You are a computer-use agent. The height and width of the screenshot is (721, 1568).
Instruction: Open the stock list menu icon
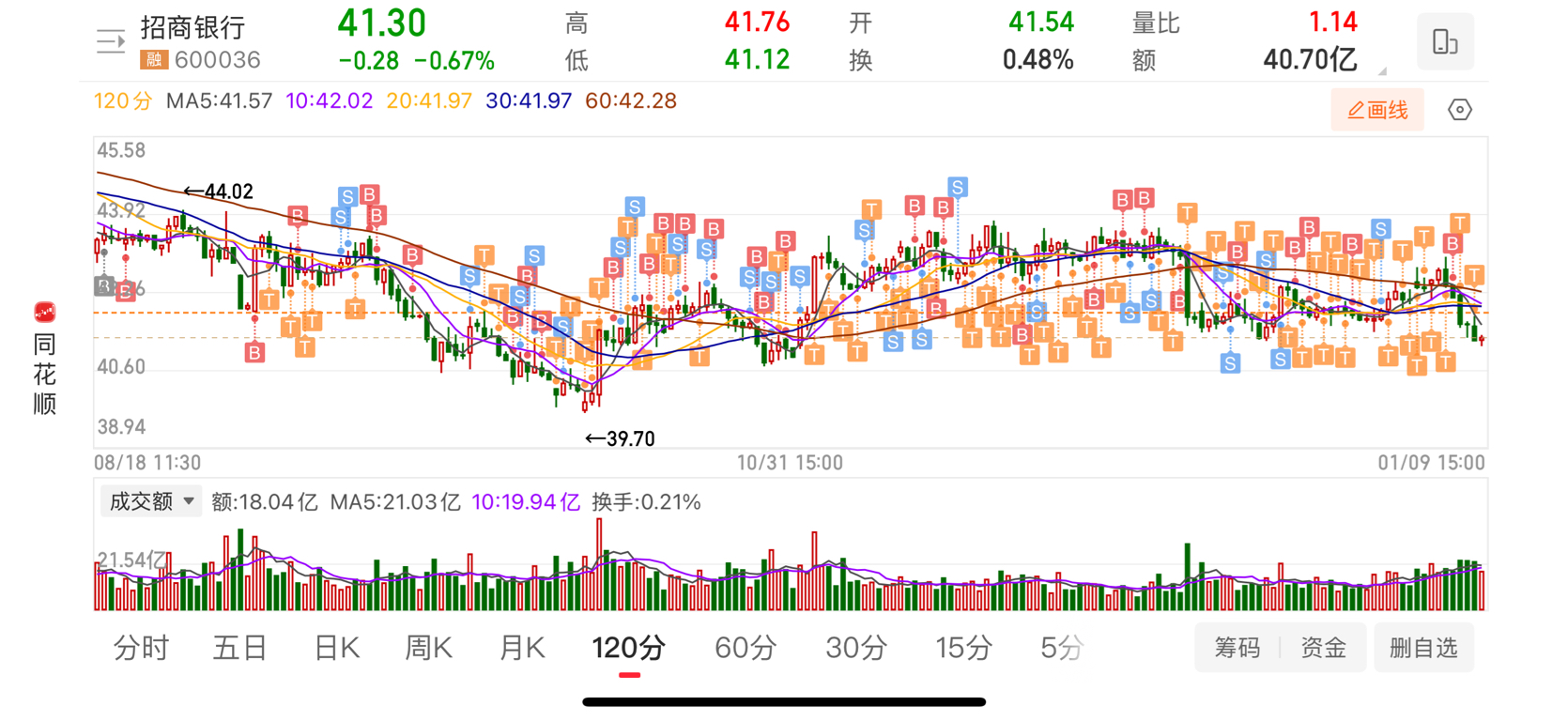coord(111,41)
